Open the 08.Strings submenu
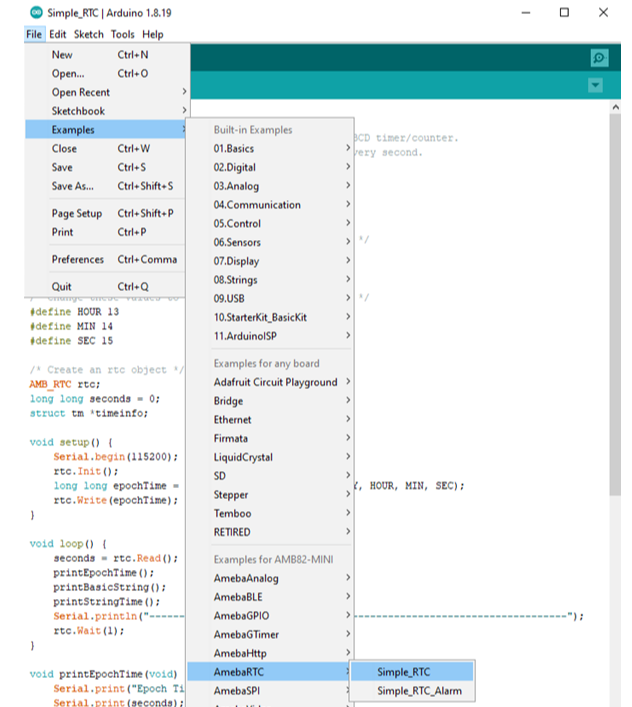 tap(270, 280)
